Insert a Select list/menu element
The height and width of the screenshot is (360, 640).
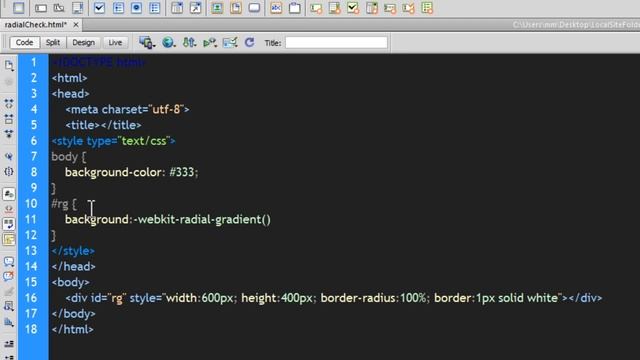[177, 8]
